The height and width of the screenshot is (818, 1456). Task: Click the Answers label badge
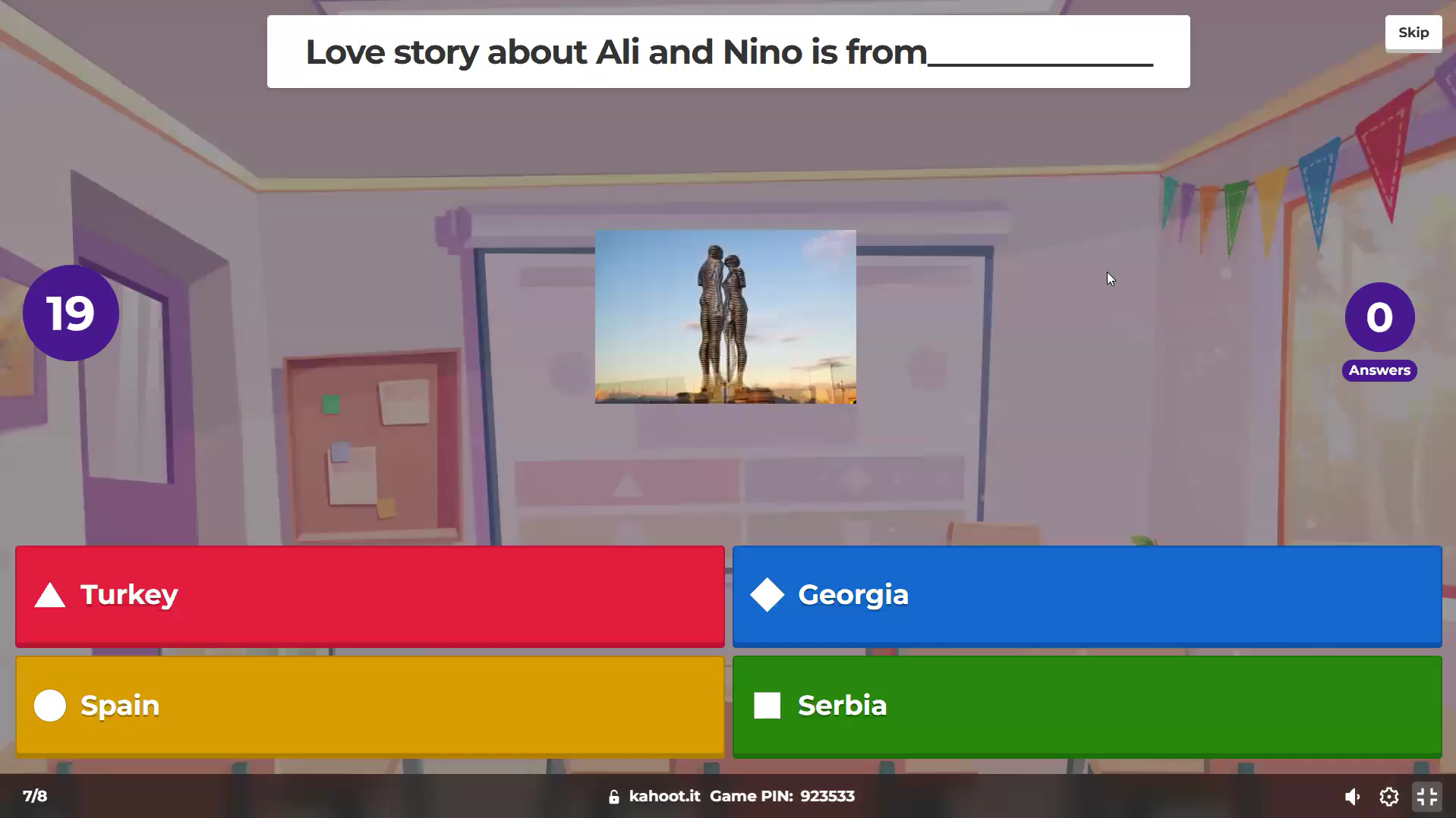pyautogui.click(x=1379, y=370)
